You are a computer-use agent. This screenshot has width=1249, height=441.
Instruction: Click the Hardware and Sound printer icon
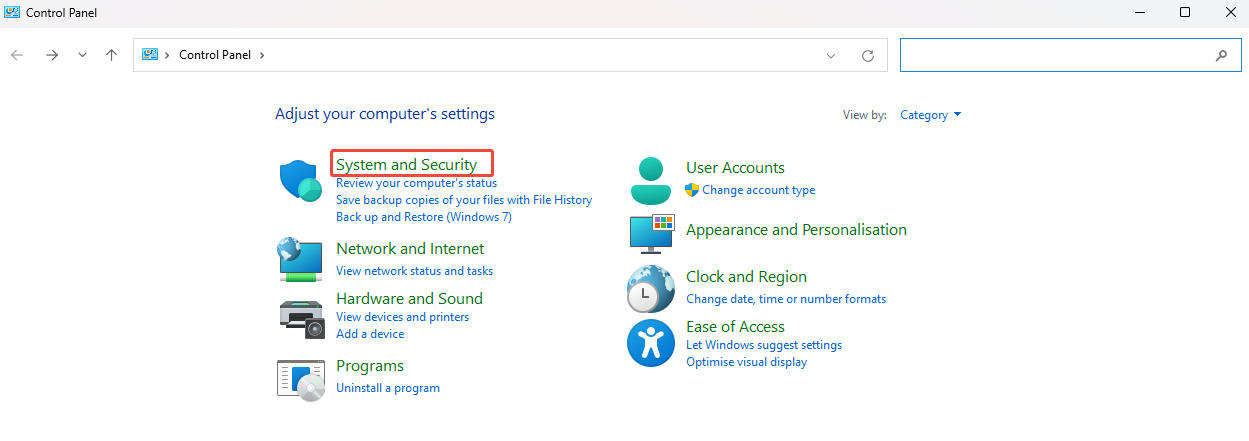(x=301, y=318)
